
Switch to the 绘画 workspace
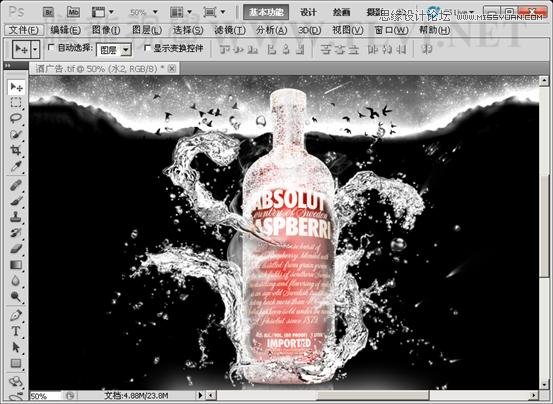pyautogui.click(x=341, y=12)
